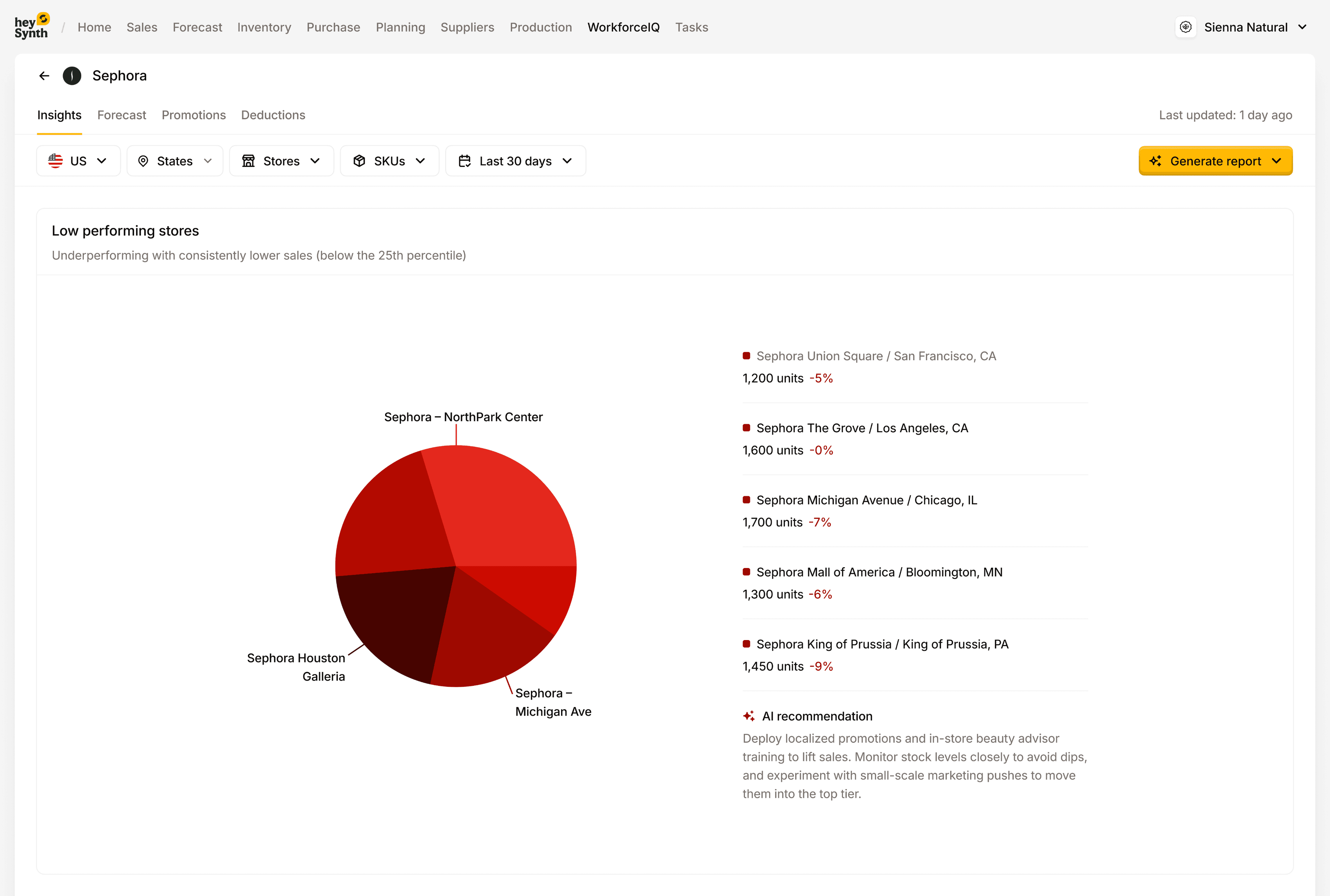Screen dimensions: 1330x896
Task: Click the back arrow next to Sephora
Action: pos(44,76)
